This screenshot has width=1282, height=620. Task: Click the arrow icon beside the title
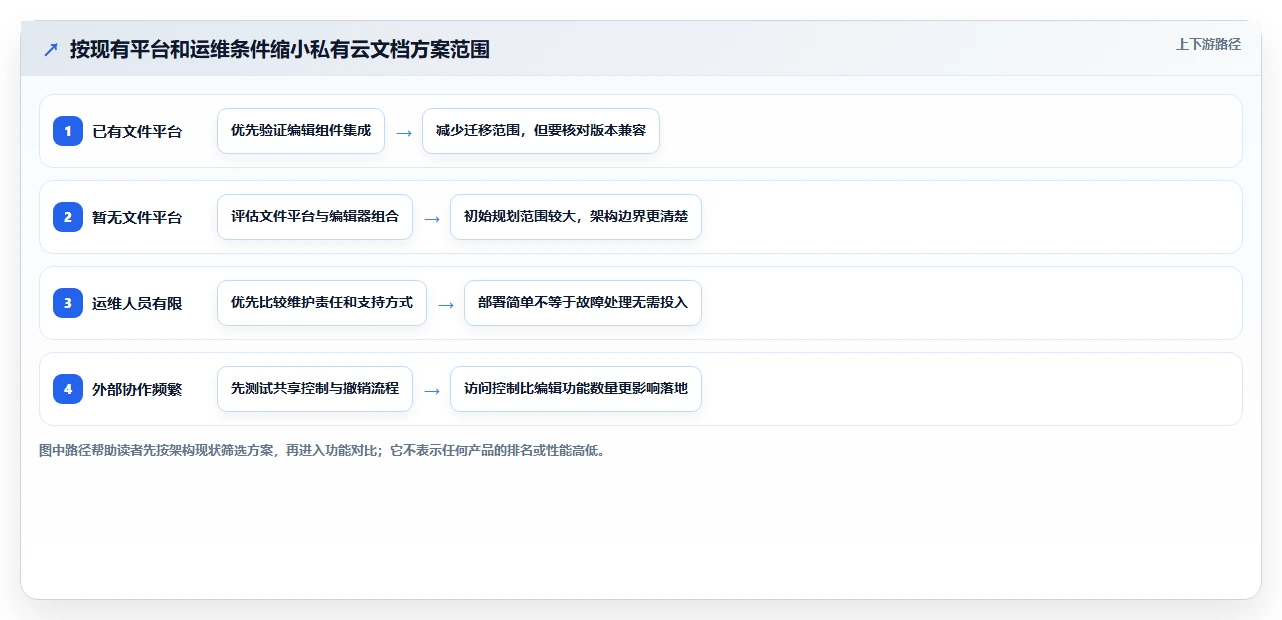coord(50,49)
